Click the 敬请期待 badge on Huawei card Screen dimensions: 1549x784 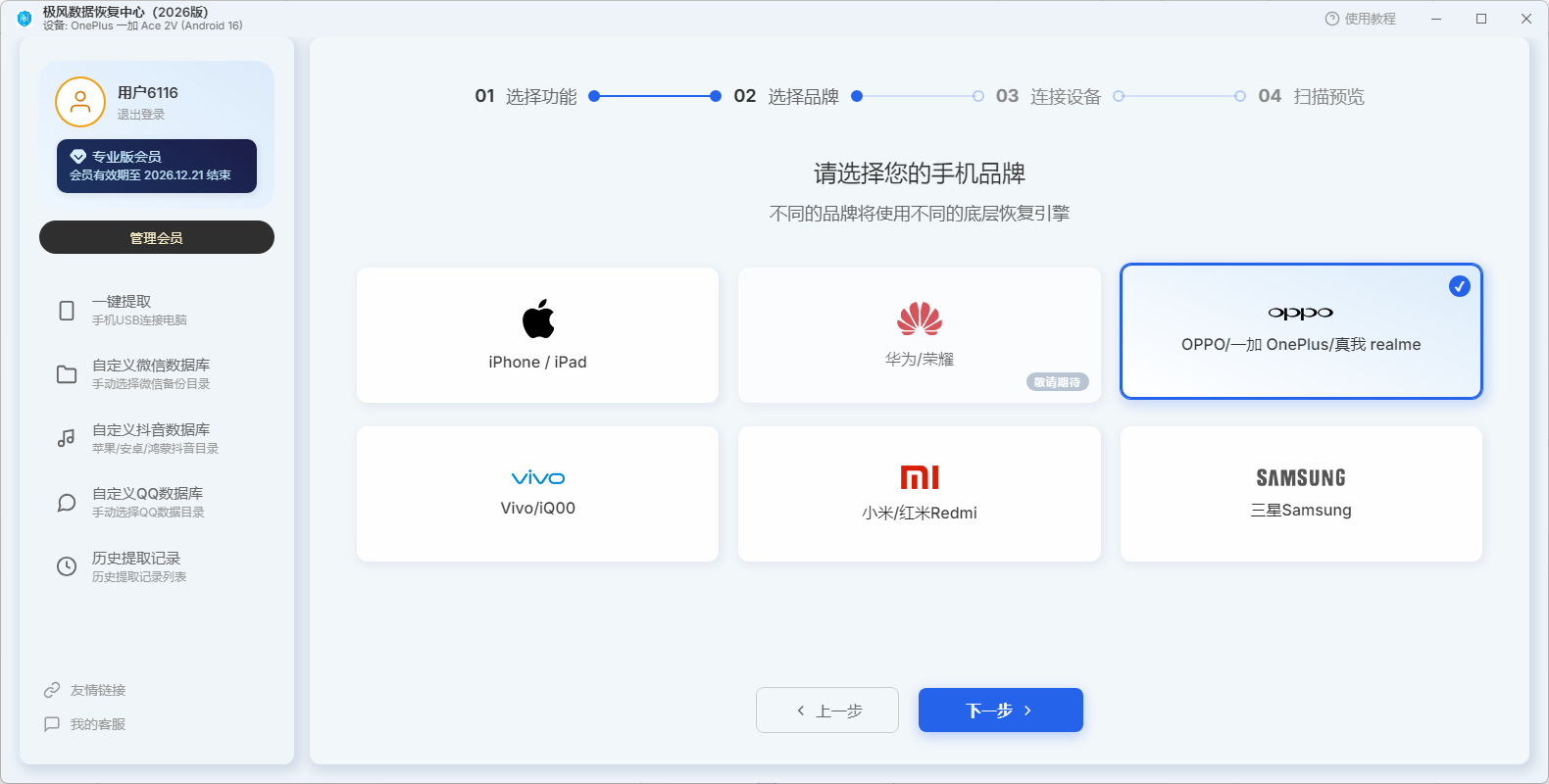[x=1058, y=382]
